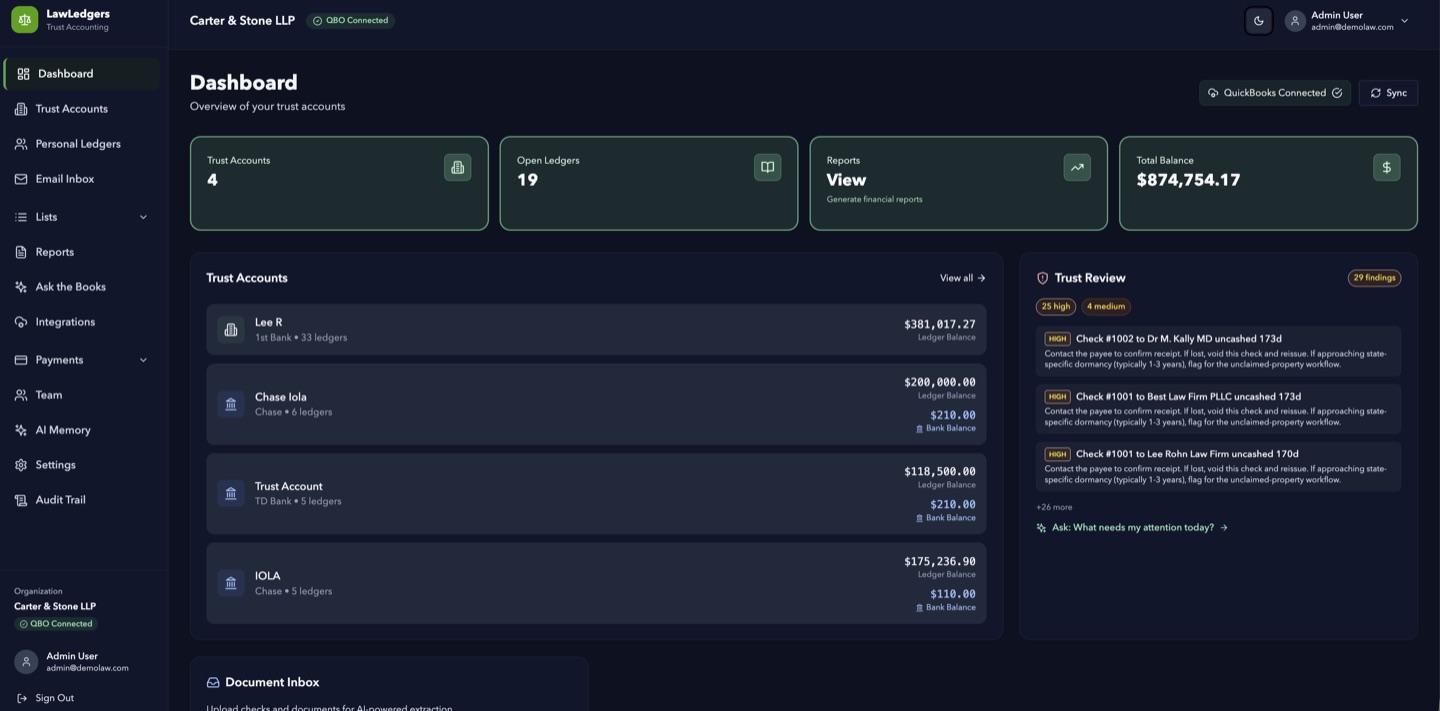Open the Admin User account dropdown chevron
The width and height of the screenshot is (1440, 711).
1404,21
